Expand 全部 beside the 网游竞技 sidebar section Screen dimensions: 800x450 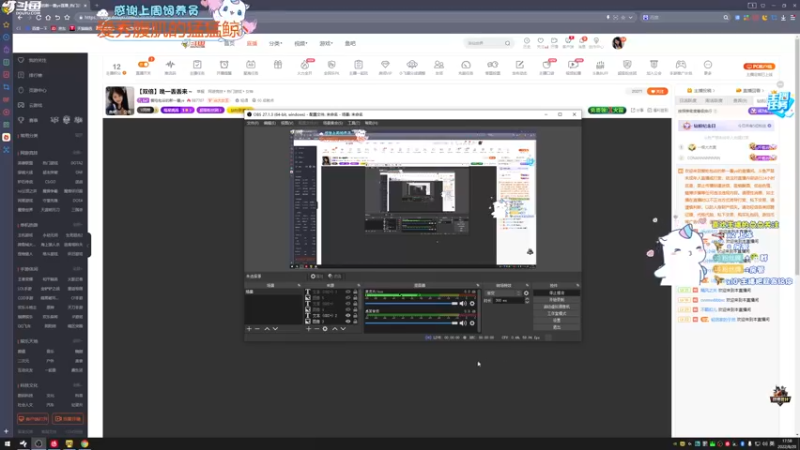click(x=77, y=153)
